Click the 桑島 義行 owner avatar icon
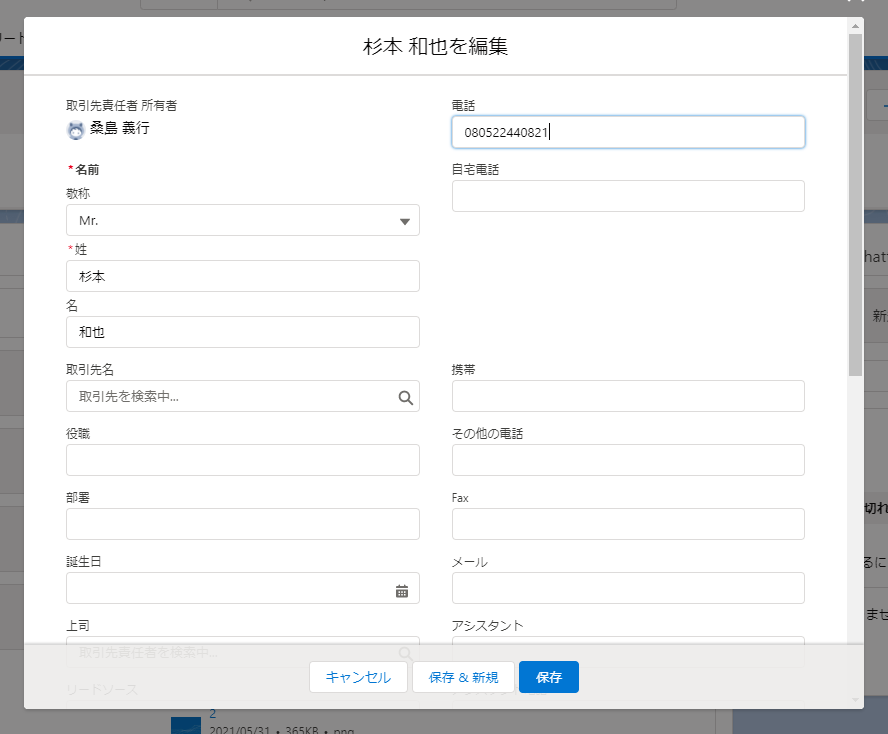 tap(75, 129)
